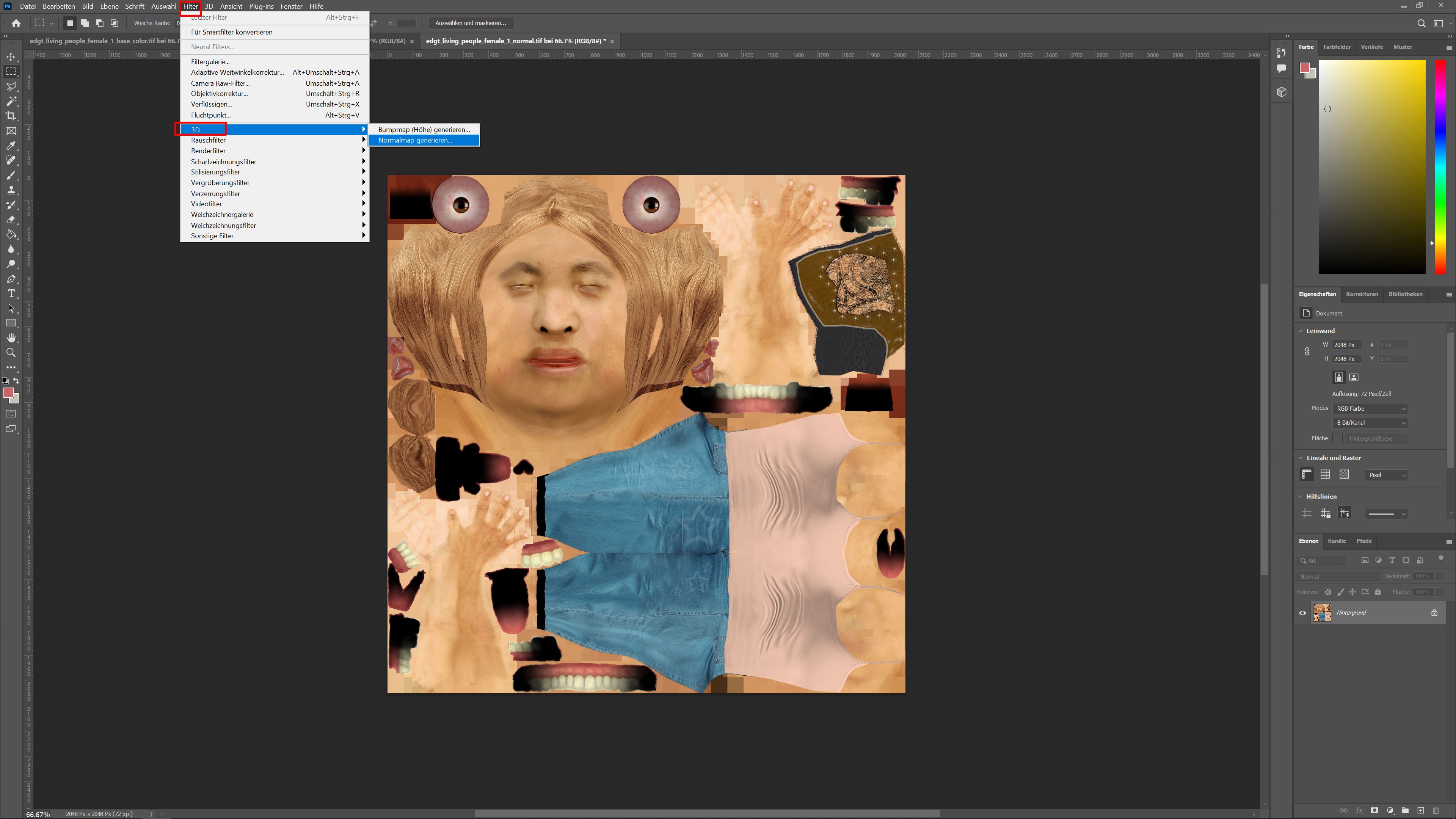Screen dimensions: 1456x819
Task: Click foreground color swatch in Farbe panel
Action: pyautogui.click(x=1304, y=68)
